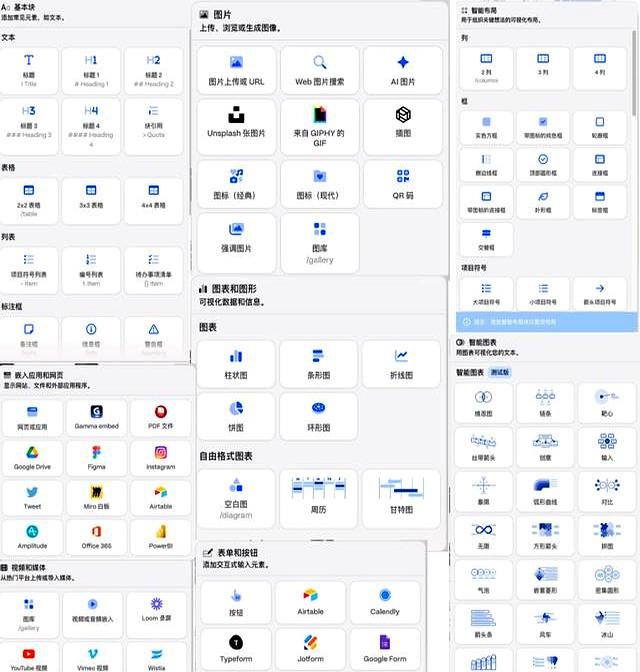Insert a 按钮 button element

[x=236, y=602]
